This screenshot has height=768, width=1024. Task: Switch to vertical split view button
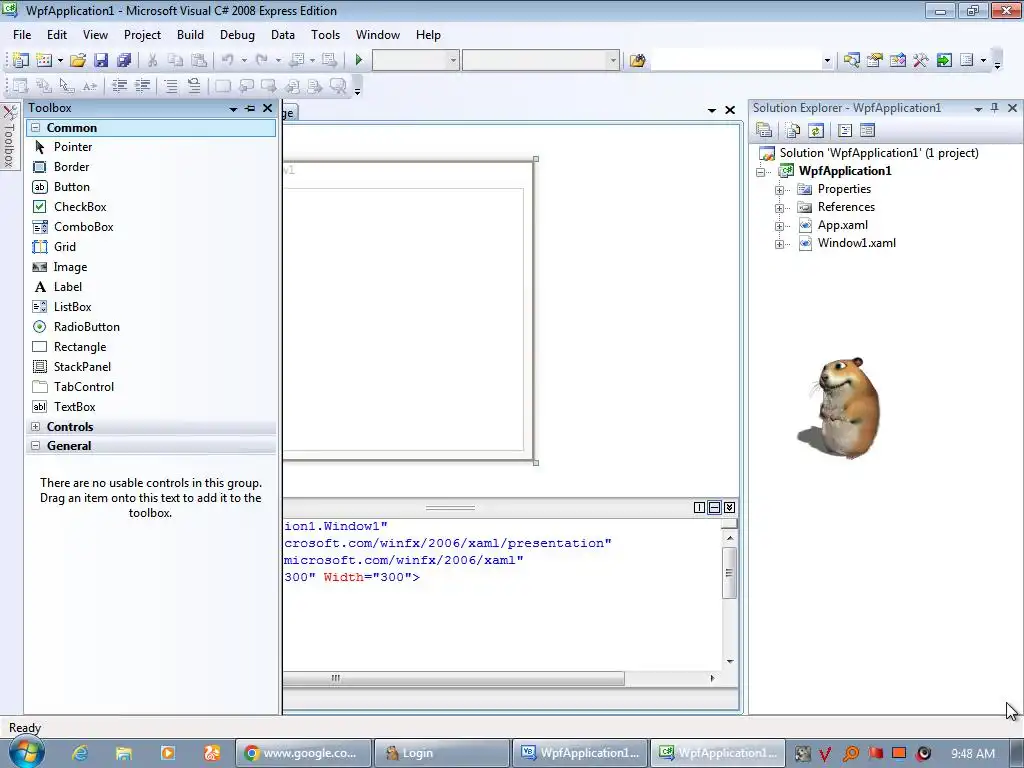(699, 507)
